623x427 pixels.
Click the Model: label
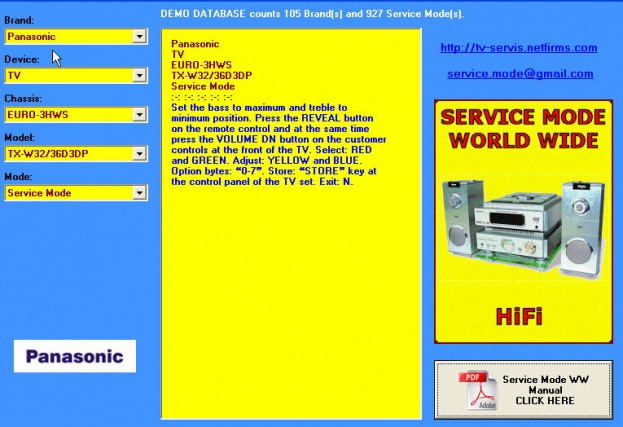[19, 137]
